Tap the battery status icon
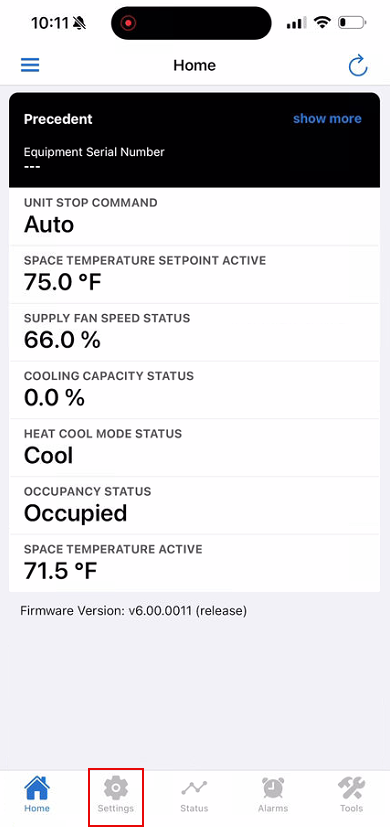 click(352, 23)
